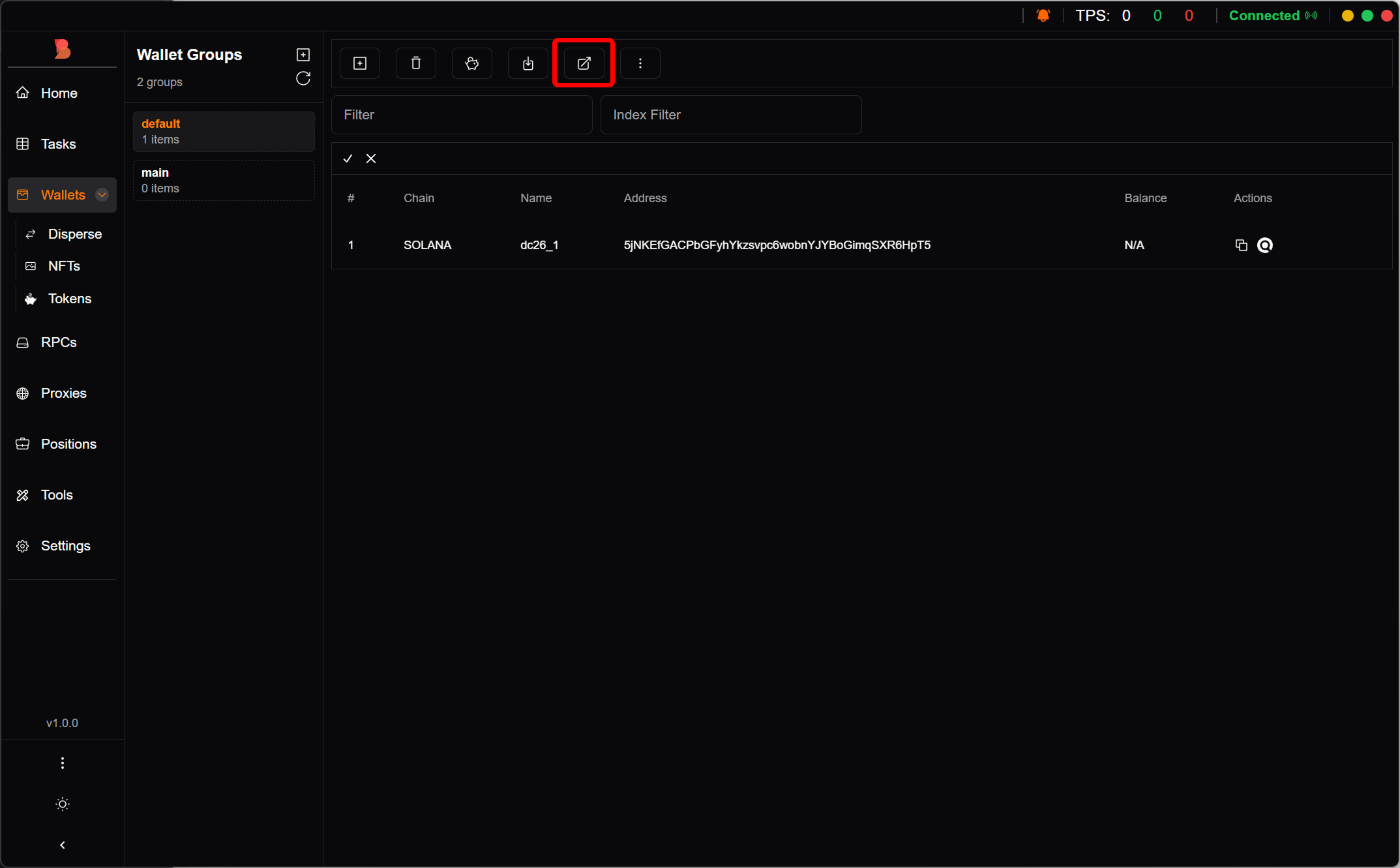
Task: Click the export wallets icon
Action: click(584, 63)
